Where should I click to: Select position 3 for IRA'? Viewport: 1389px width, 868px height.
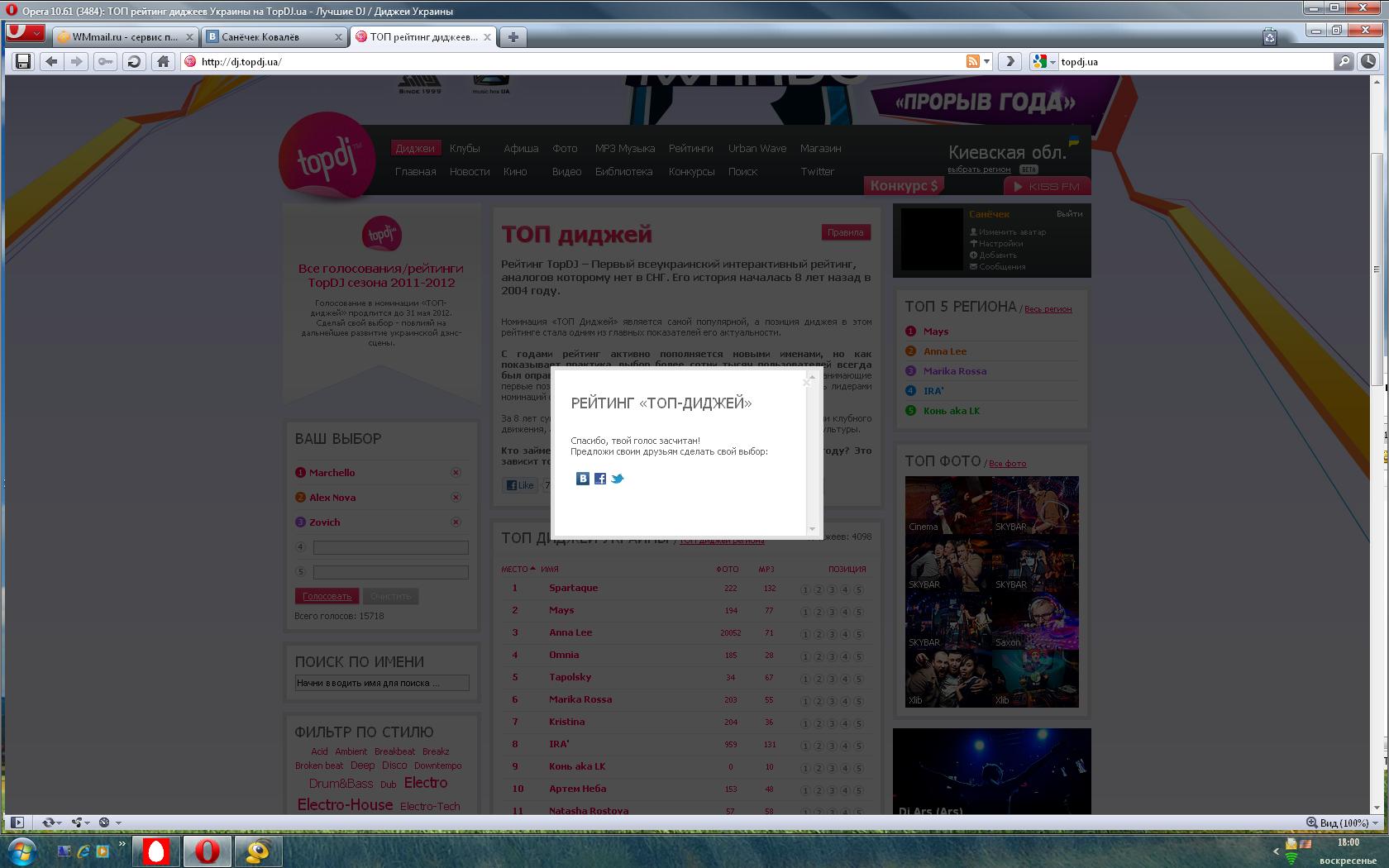832,746
